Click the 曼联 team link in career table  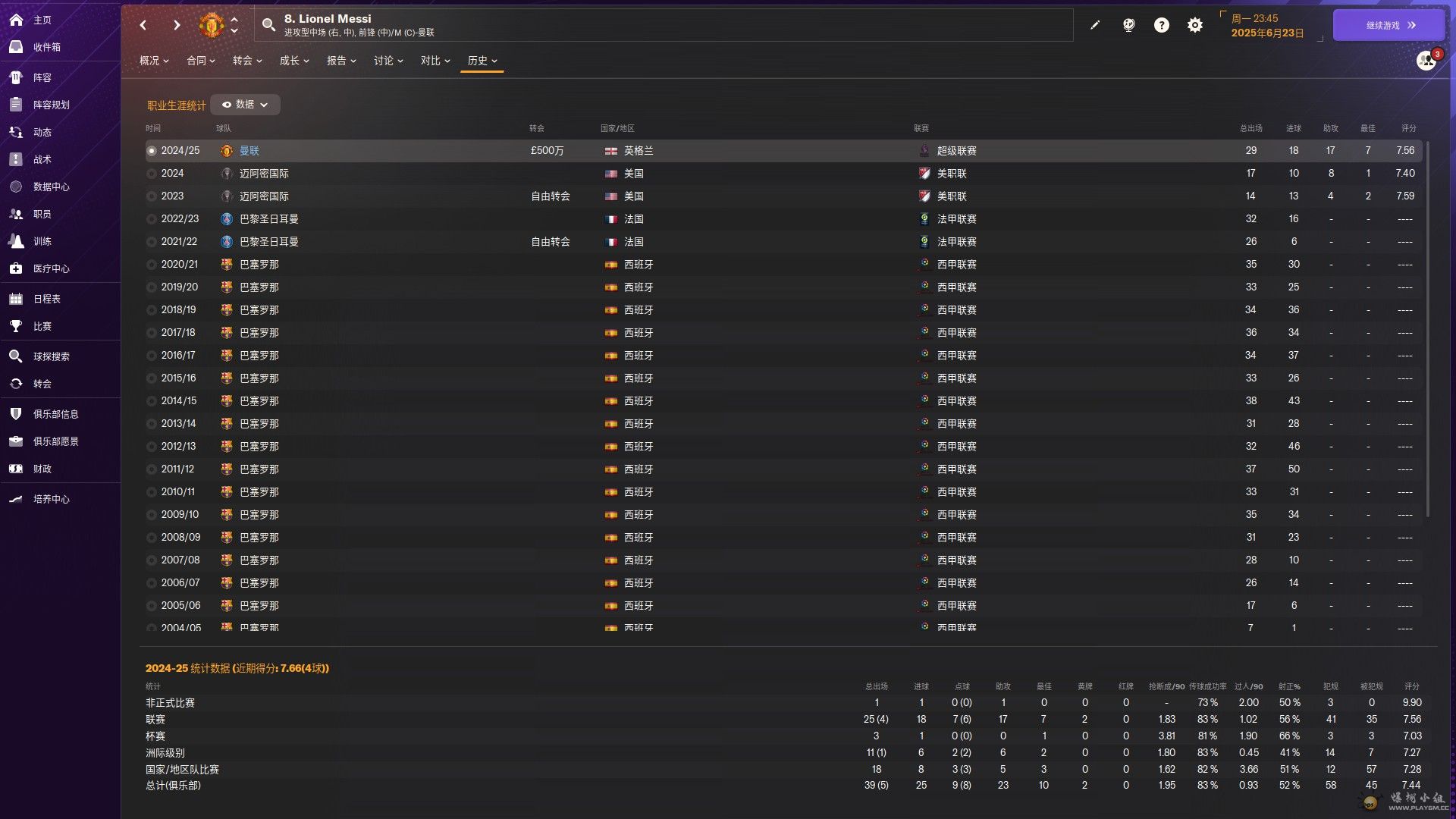pos(249,151)
